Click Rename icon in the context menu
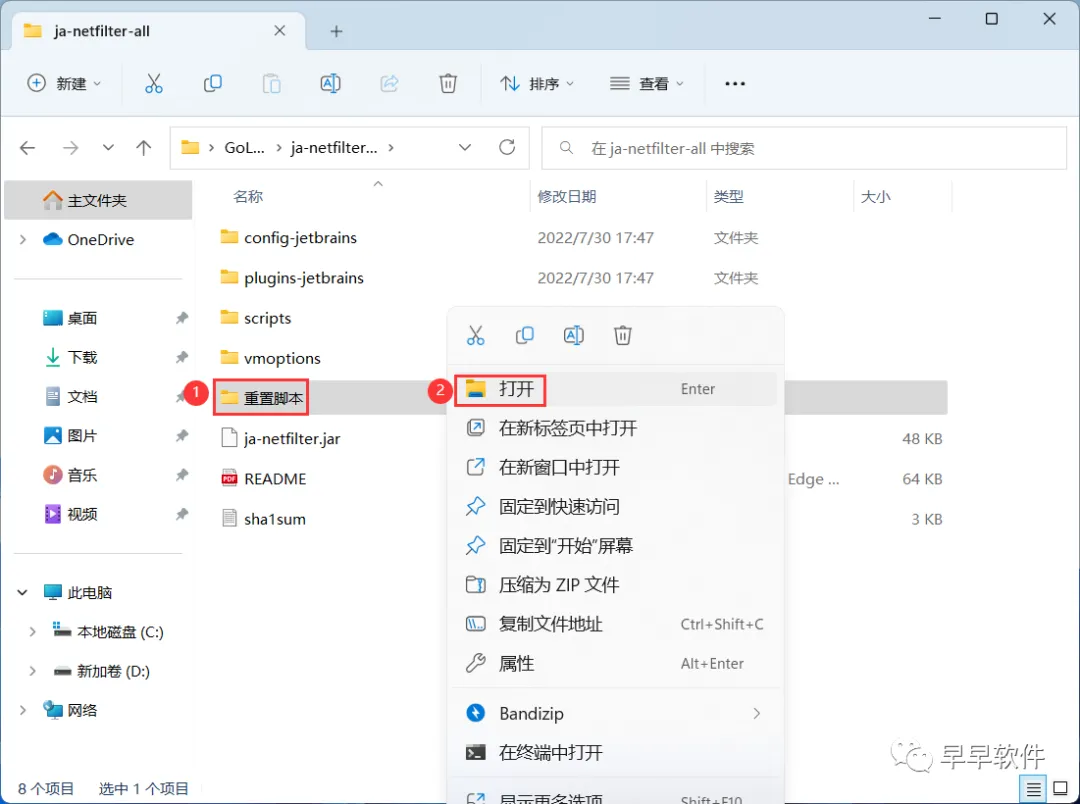The width and height of the screenshot is (1080, 804). (574, 336)
